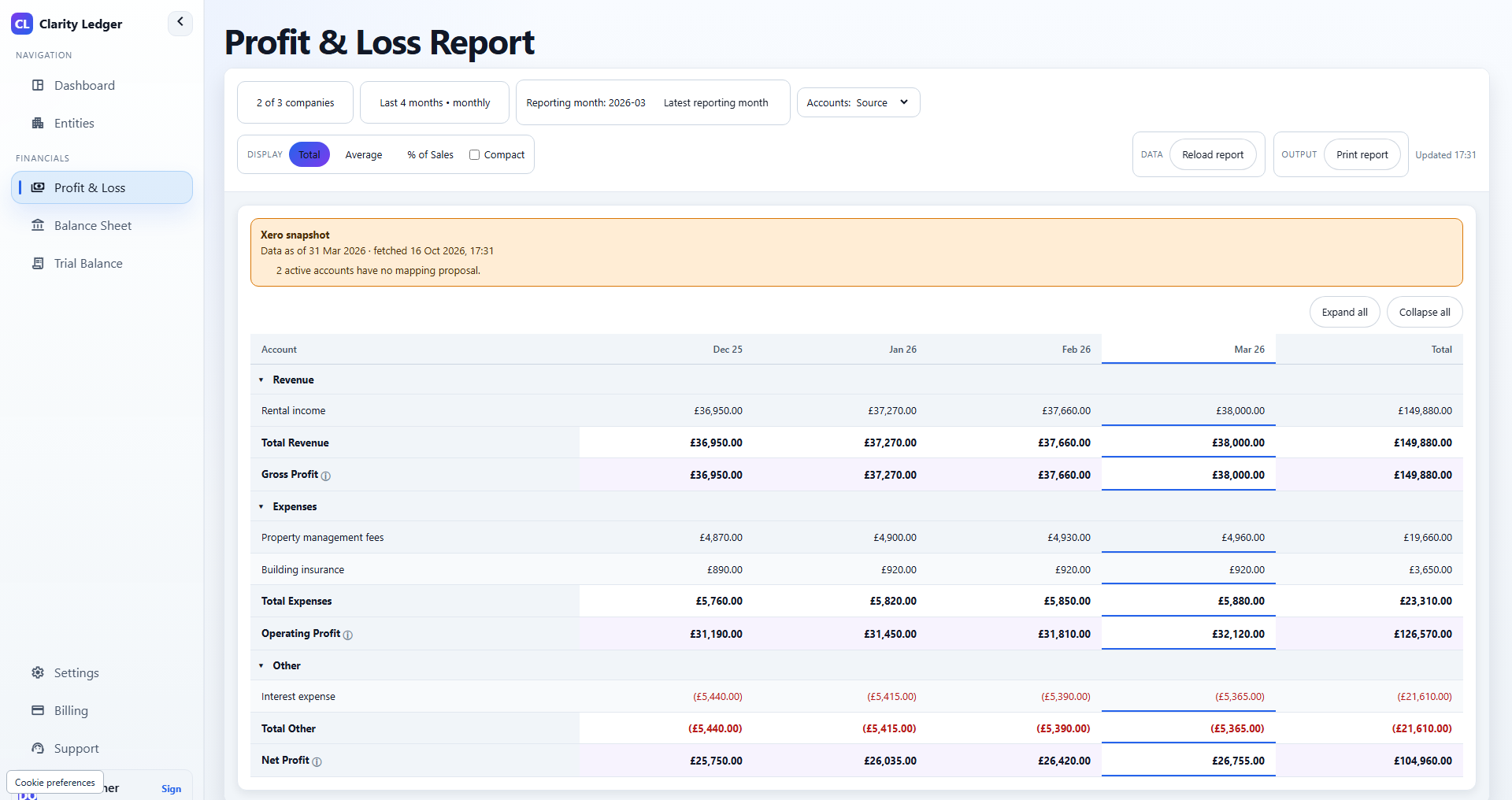Screen dimensions: 1512x800
Task: Click the Building insurance row label
Action: [302, 569]
